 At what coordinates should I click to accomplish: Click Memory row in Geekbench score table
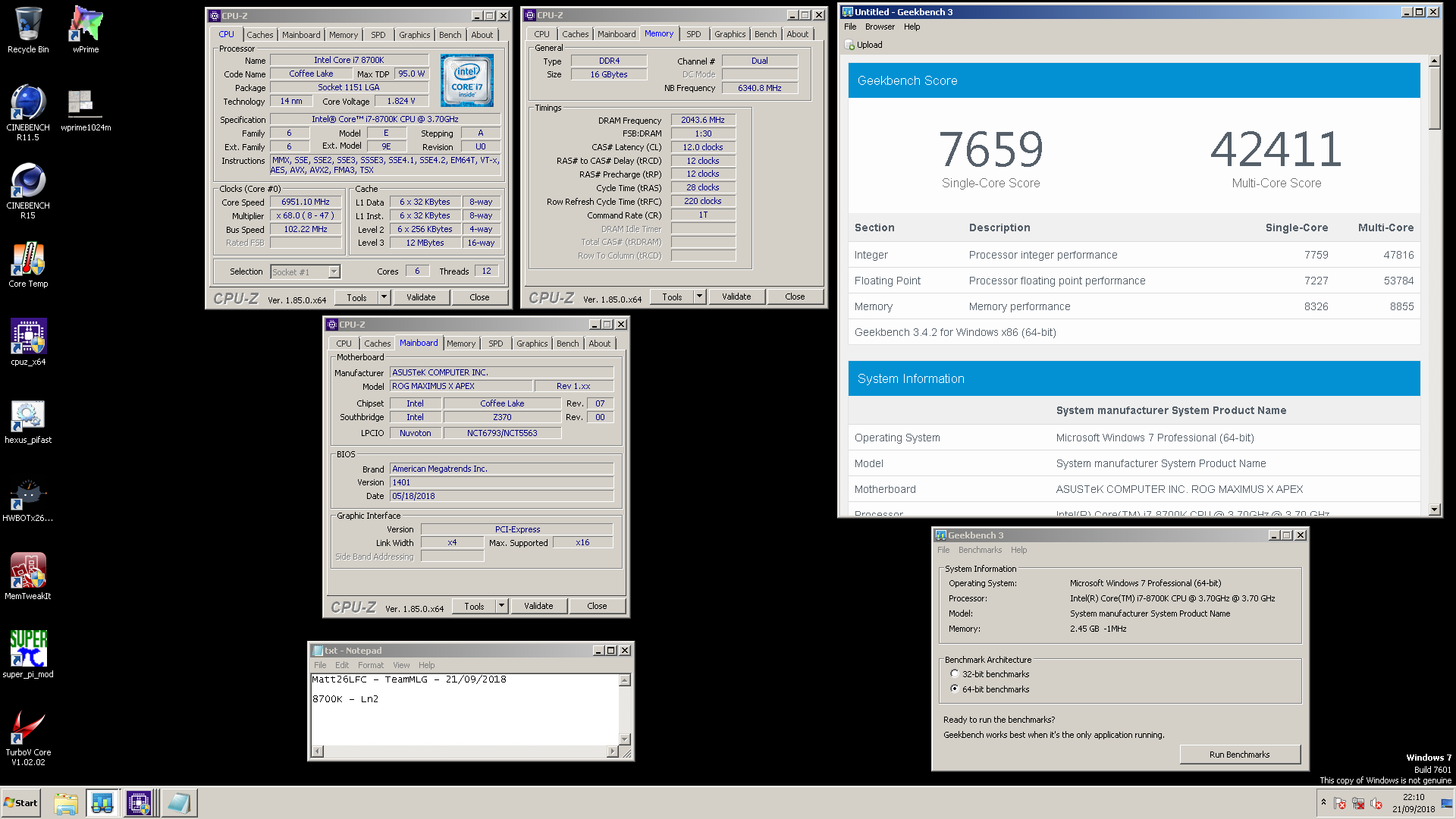(x=1134, y=306)
